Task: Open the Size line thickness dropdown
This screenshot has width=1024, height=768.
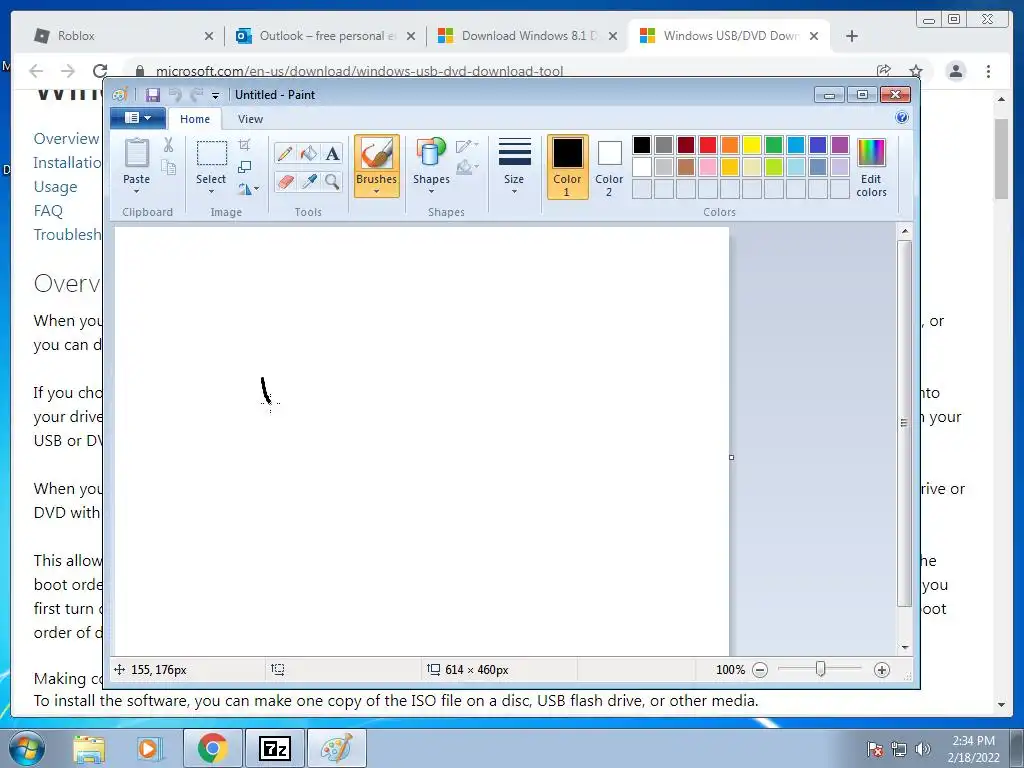Action: [514, 167]
